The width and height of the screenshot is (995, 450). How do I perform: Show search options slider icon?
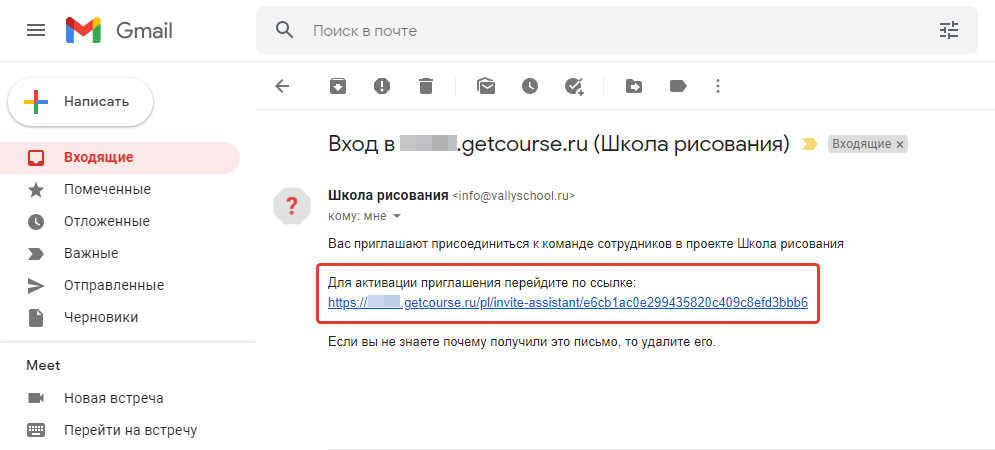949,30
